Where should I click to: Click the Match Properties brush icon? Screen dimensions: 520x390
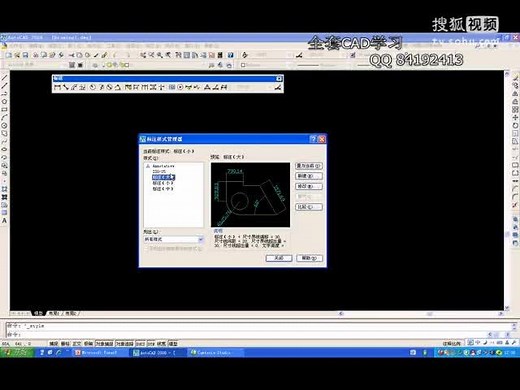pos(104,55)
